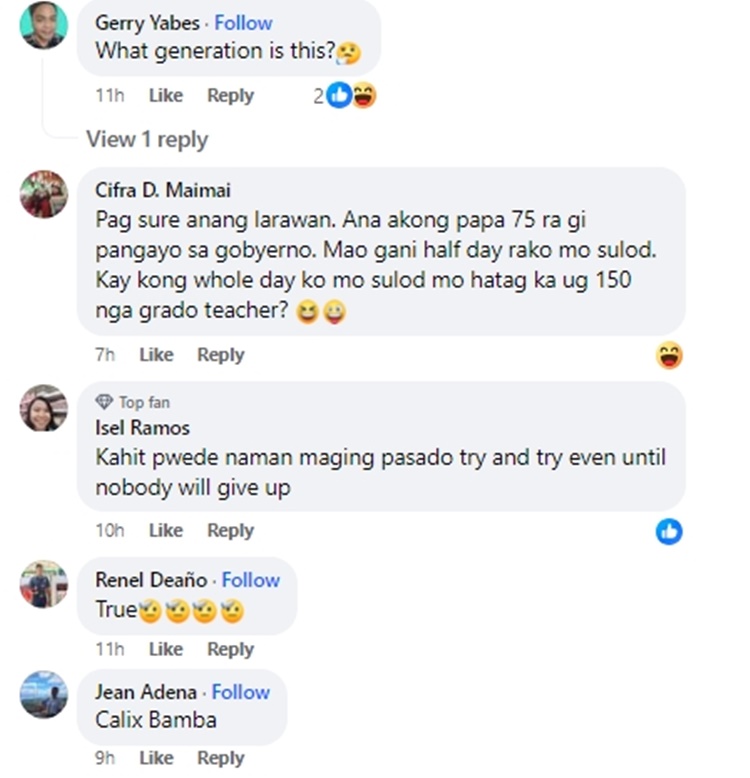The width and height of the screenshot is (750, 778).
Task: Like Cifra D. Maimai's comment
Action: (x=156, y=355)
